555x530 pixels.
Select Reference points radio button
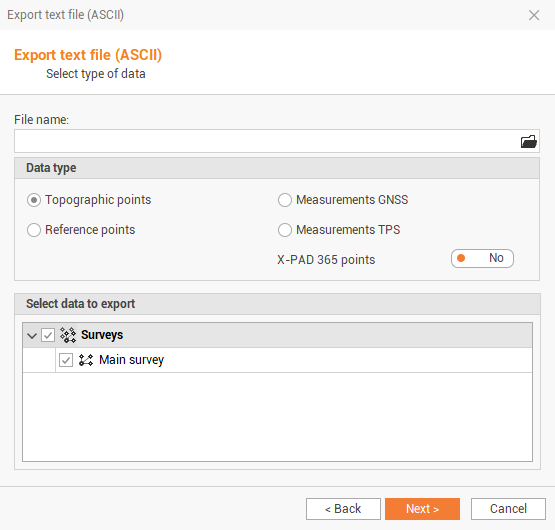[x=34, y=230]
